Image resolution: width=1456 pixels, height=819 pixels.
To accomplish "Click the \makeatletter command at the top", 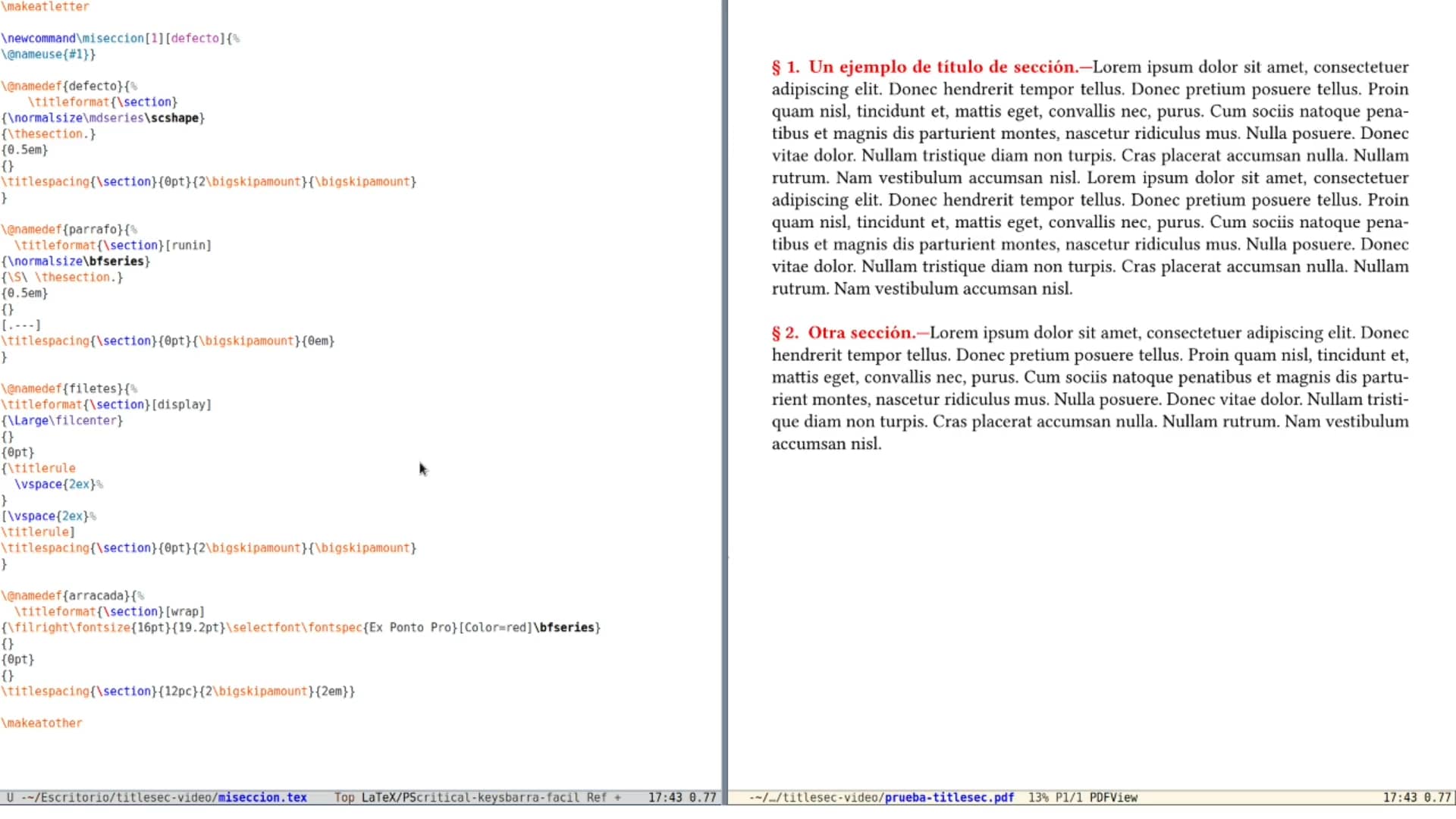I will [x=45, y=7].
